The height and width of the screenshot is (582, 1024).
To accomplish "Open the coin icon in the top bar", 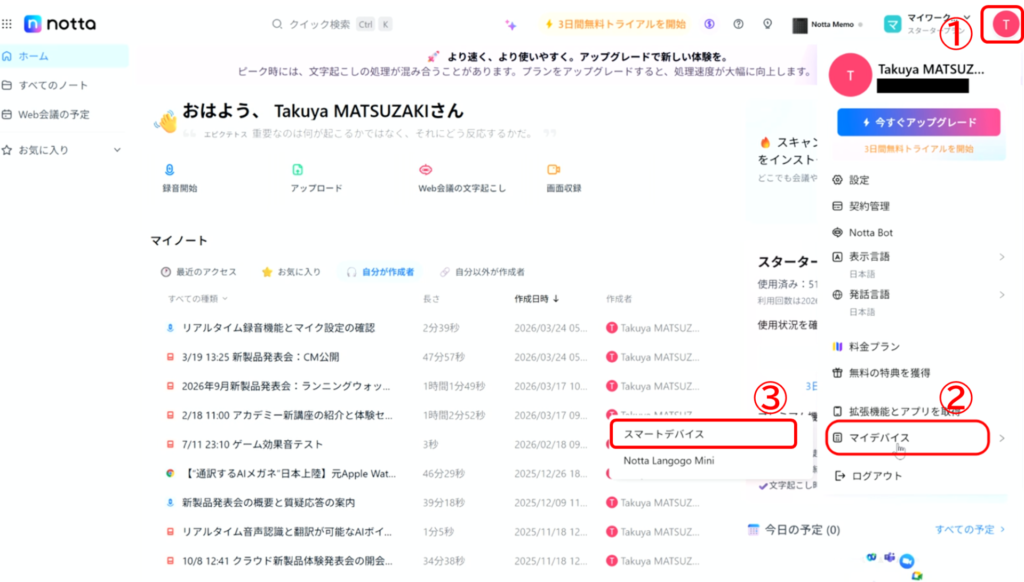I will (709, 24).
